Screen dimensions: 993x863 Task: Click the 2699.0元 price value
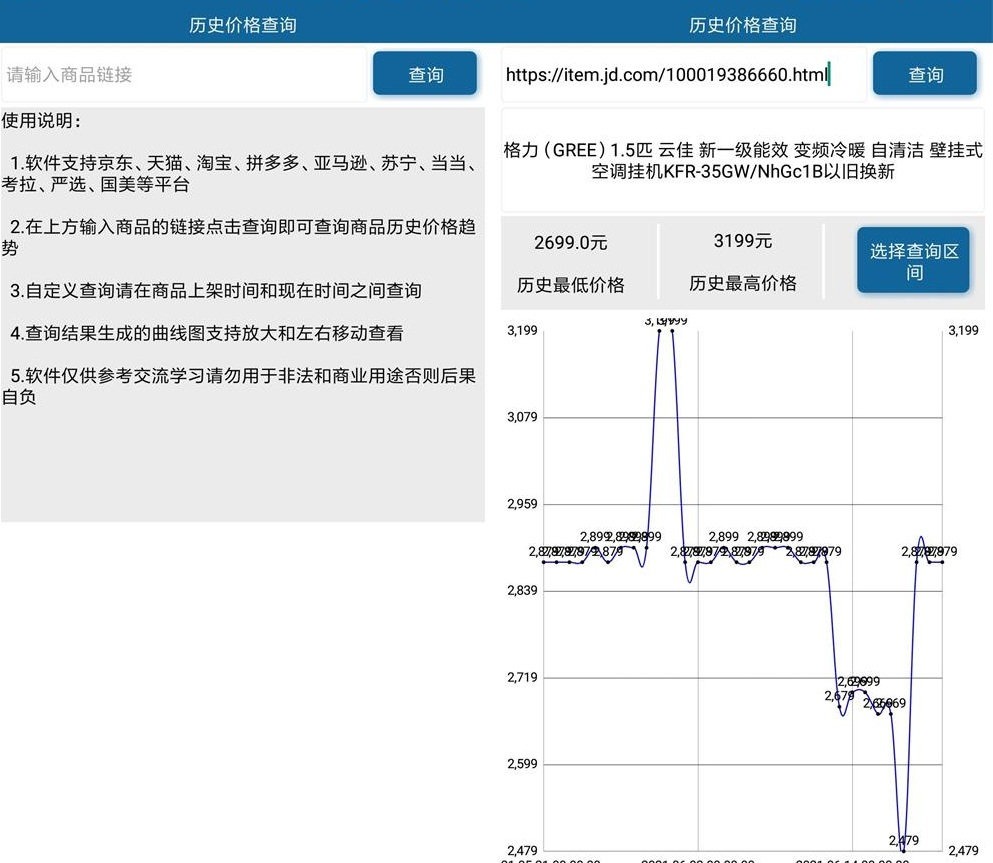click(x=571, y=243)
